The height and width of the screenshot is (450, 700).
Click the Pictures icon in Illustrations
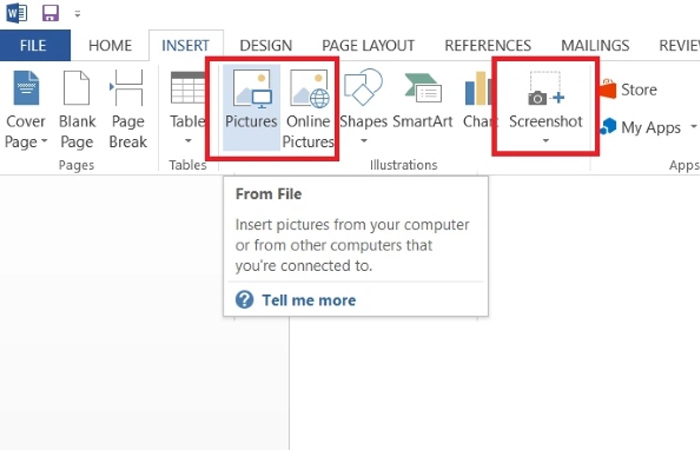[x=252, y=88]
